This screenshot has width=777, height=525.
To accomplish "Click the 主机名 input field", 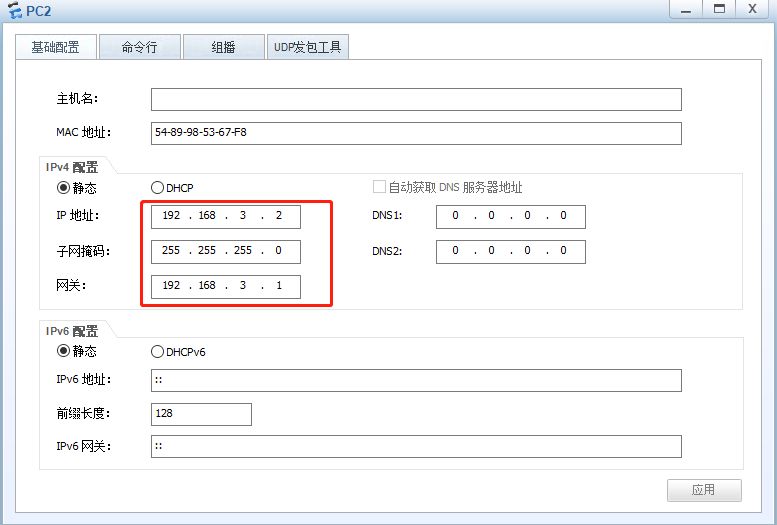I will tap(416, 100).
